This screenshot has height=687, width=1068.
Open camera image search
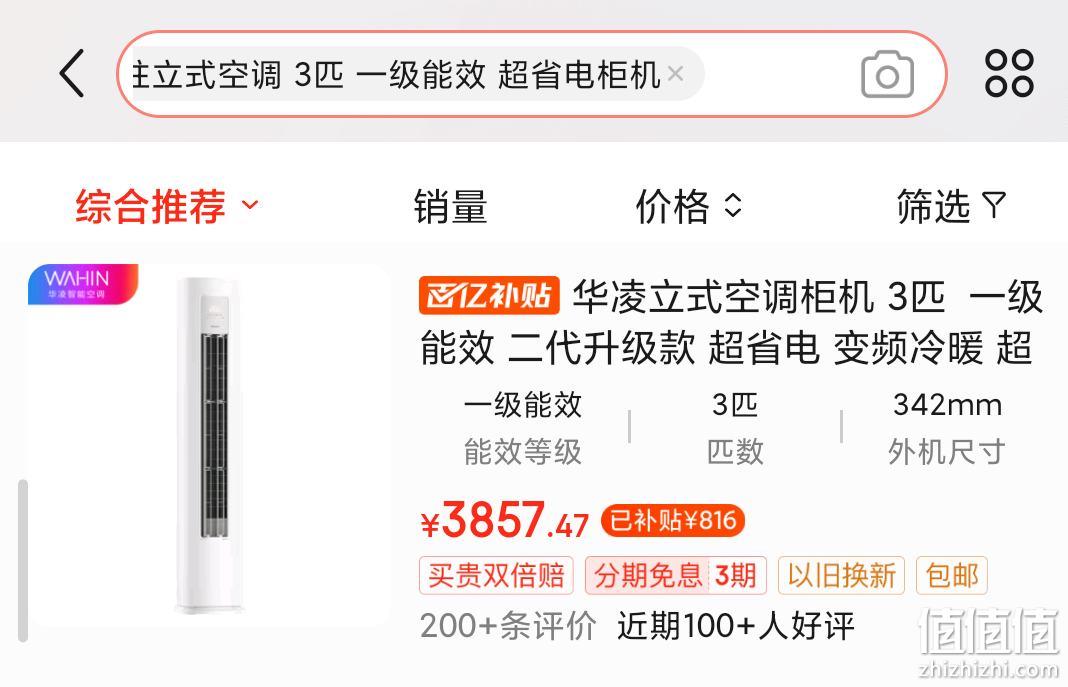pyautogui.click(x=887, y=74)
